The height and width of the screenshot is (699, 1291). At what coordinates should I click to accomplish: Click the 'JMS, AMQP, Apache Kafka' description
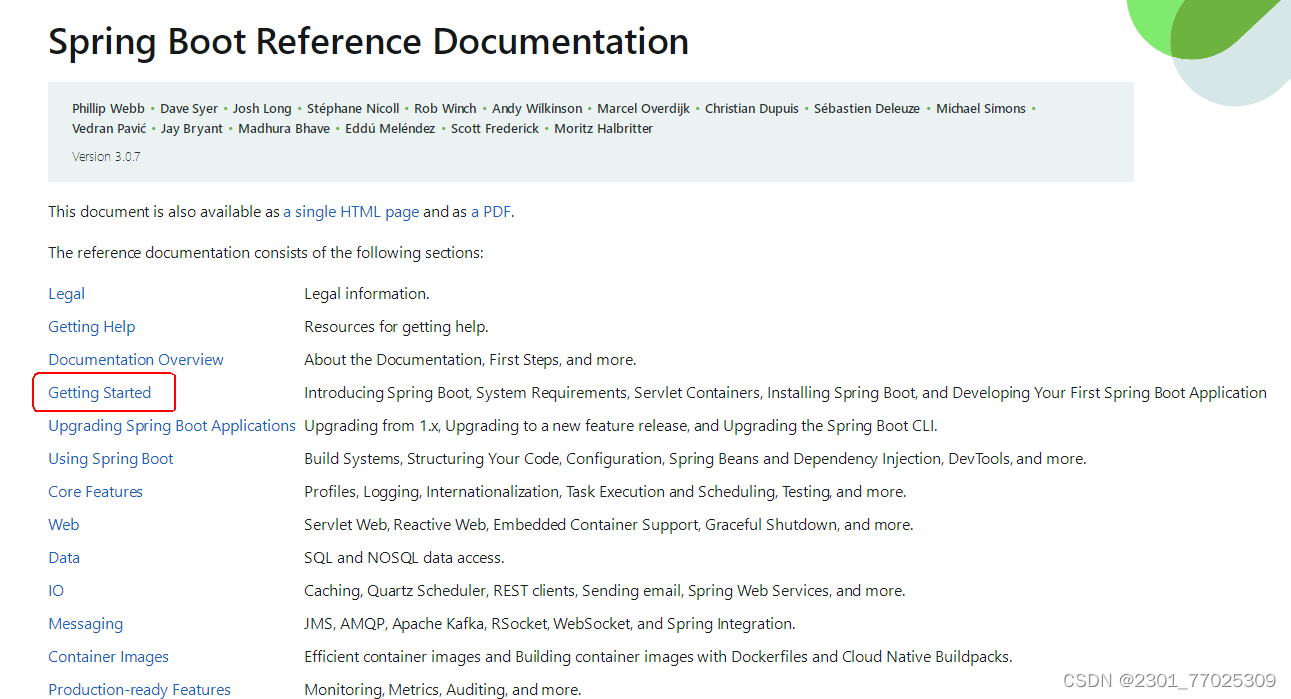point(549,624)
